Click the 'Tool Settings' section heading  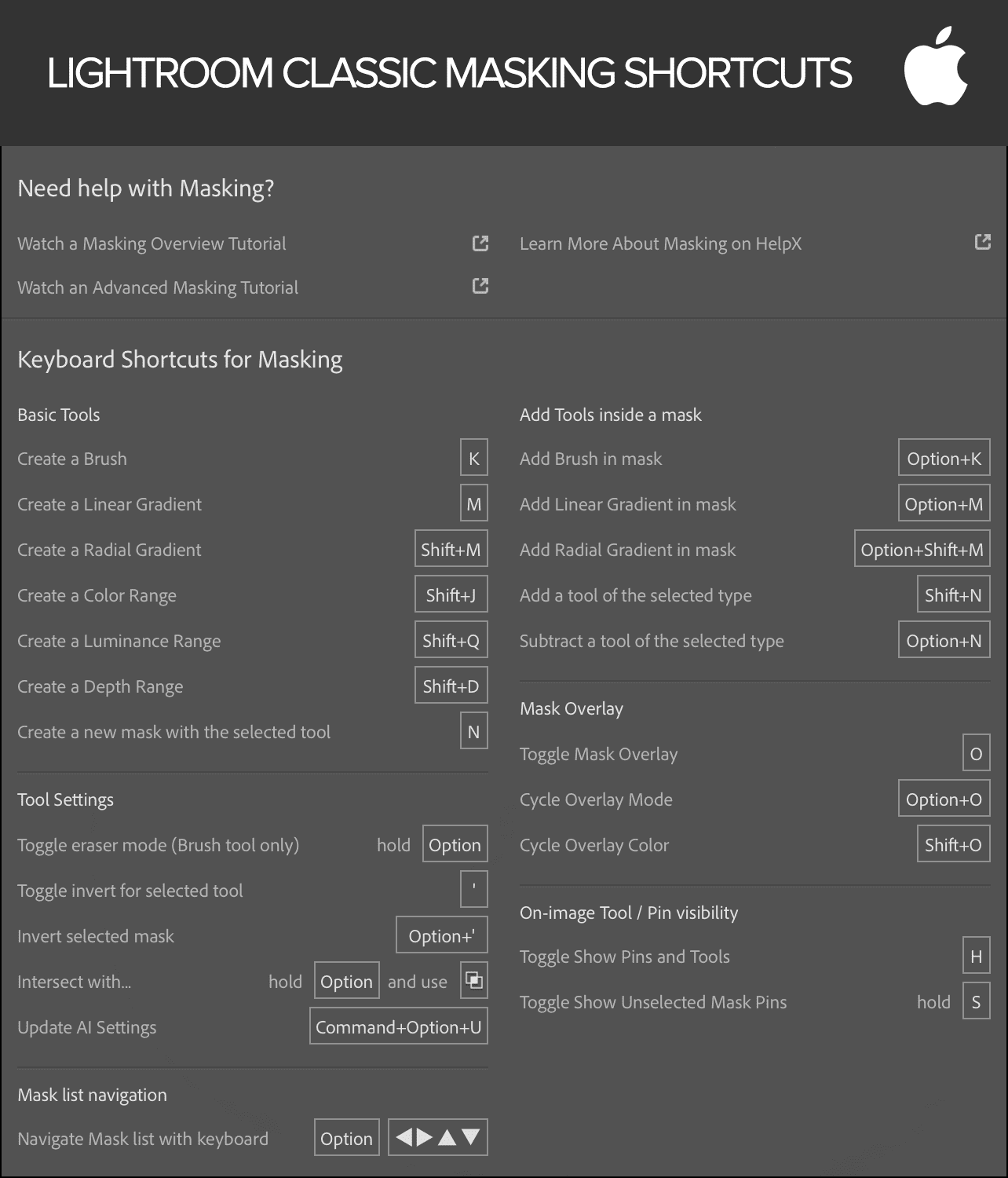click(x=66, y=799)
